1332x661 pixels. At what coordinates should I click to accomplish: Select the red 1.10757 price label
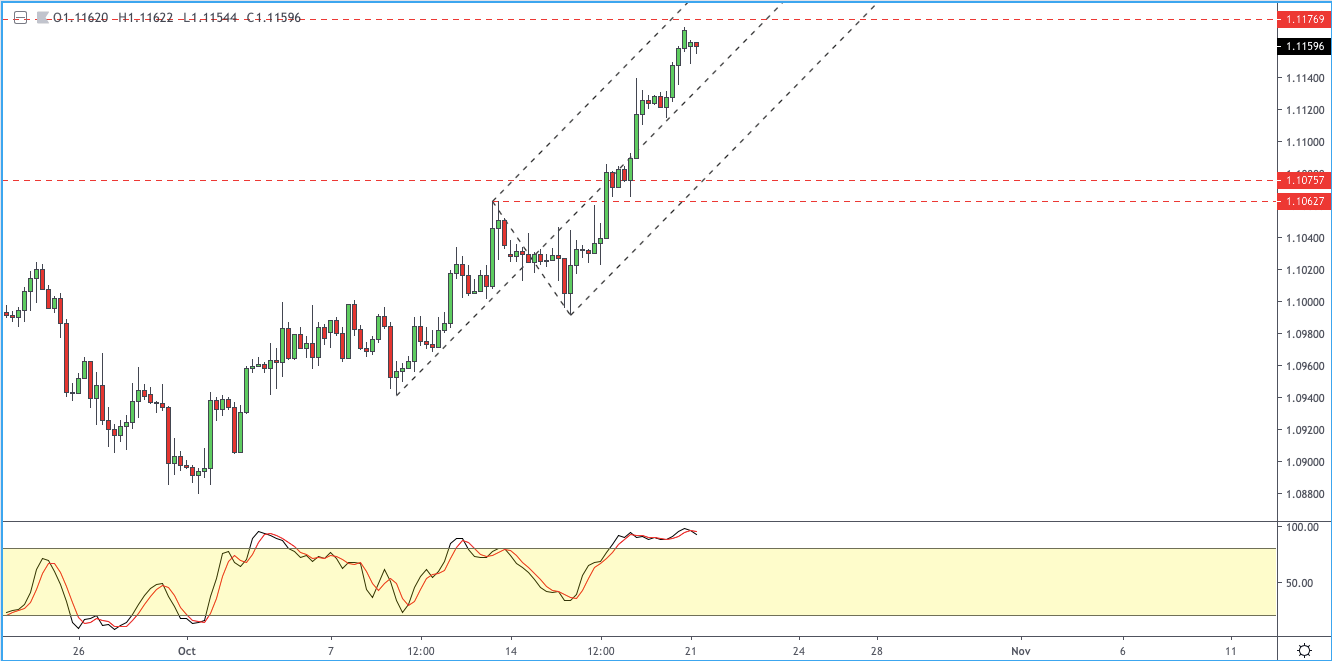(x=1304, y=180)
